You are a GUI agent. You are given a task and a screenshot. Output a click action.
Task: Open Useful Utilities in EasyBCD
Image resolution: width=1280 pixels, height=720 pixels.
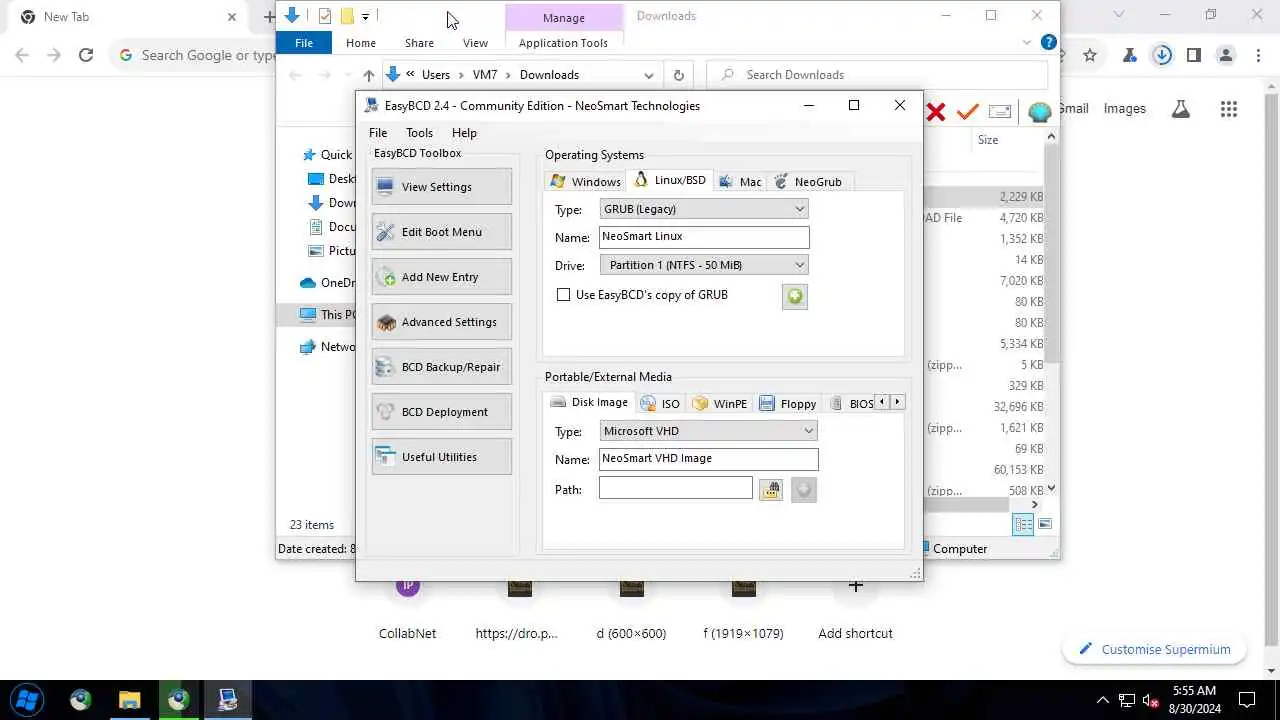click(441, 457)
